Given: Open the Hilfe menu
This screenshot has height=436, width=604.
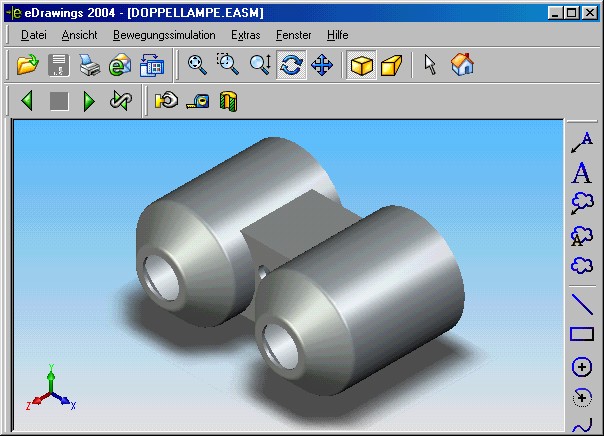Looking at the screenshot, I should (337, 35).
